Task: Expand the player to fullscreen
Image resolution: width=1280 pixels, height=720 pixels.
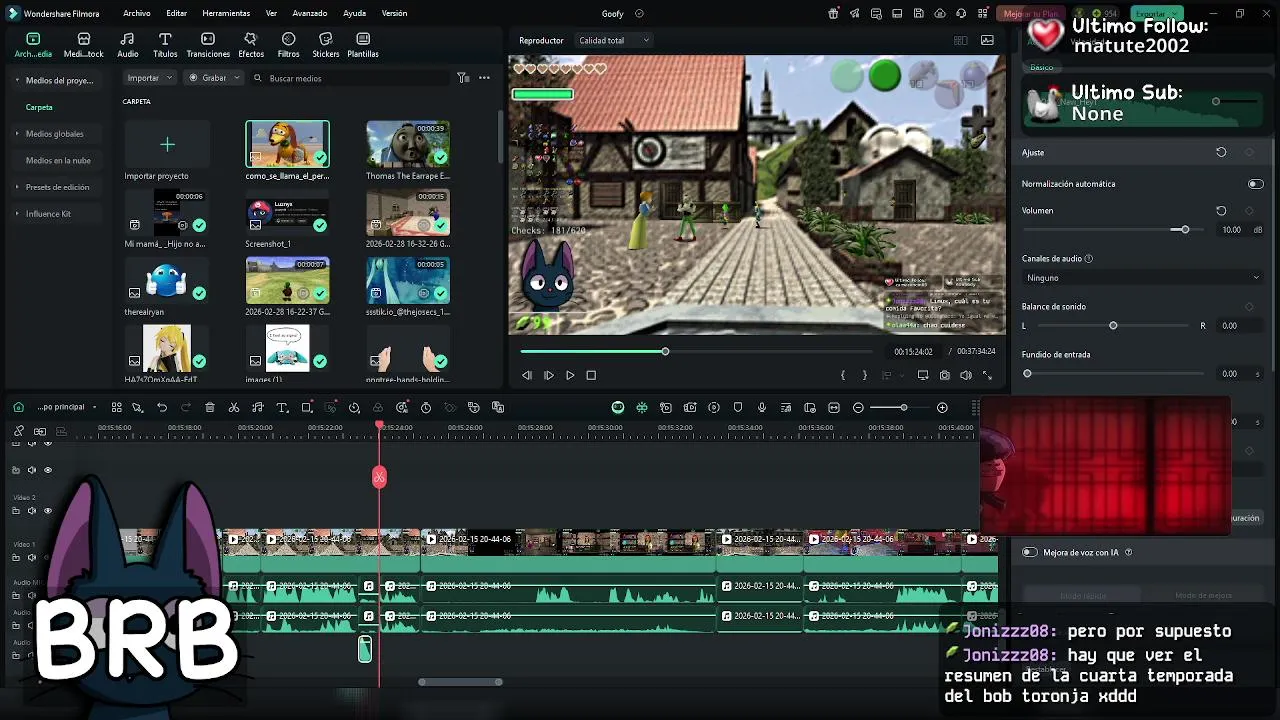Action: 987,375
